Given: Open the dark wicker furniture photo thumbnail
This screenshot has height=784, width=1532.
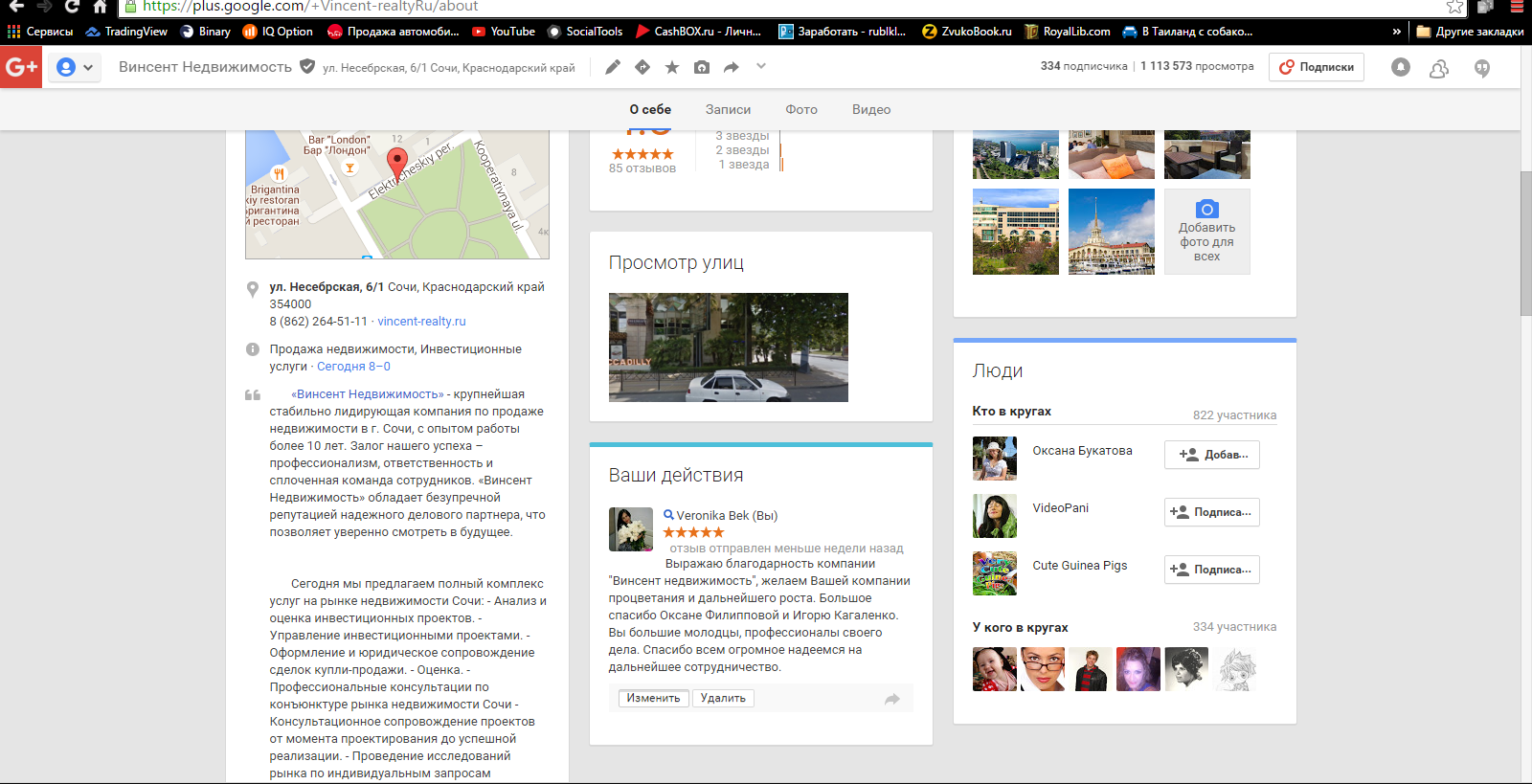Looking at the screenshot, I should (1207, 155).
